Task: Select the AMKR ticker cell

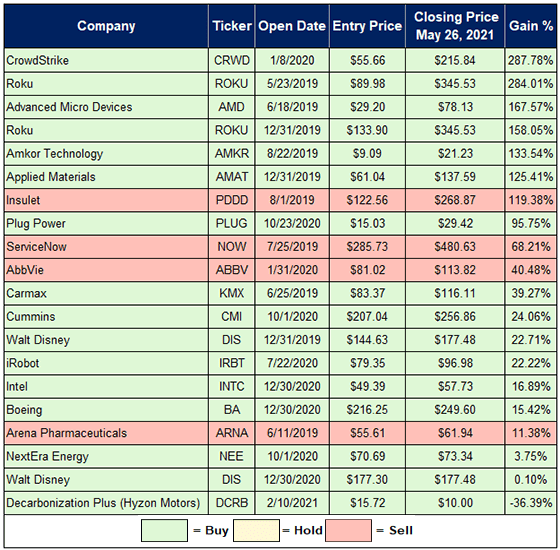Action: 232,154
